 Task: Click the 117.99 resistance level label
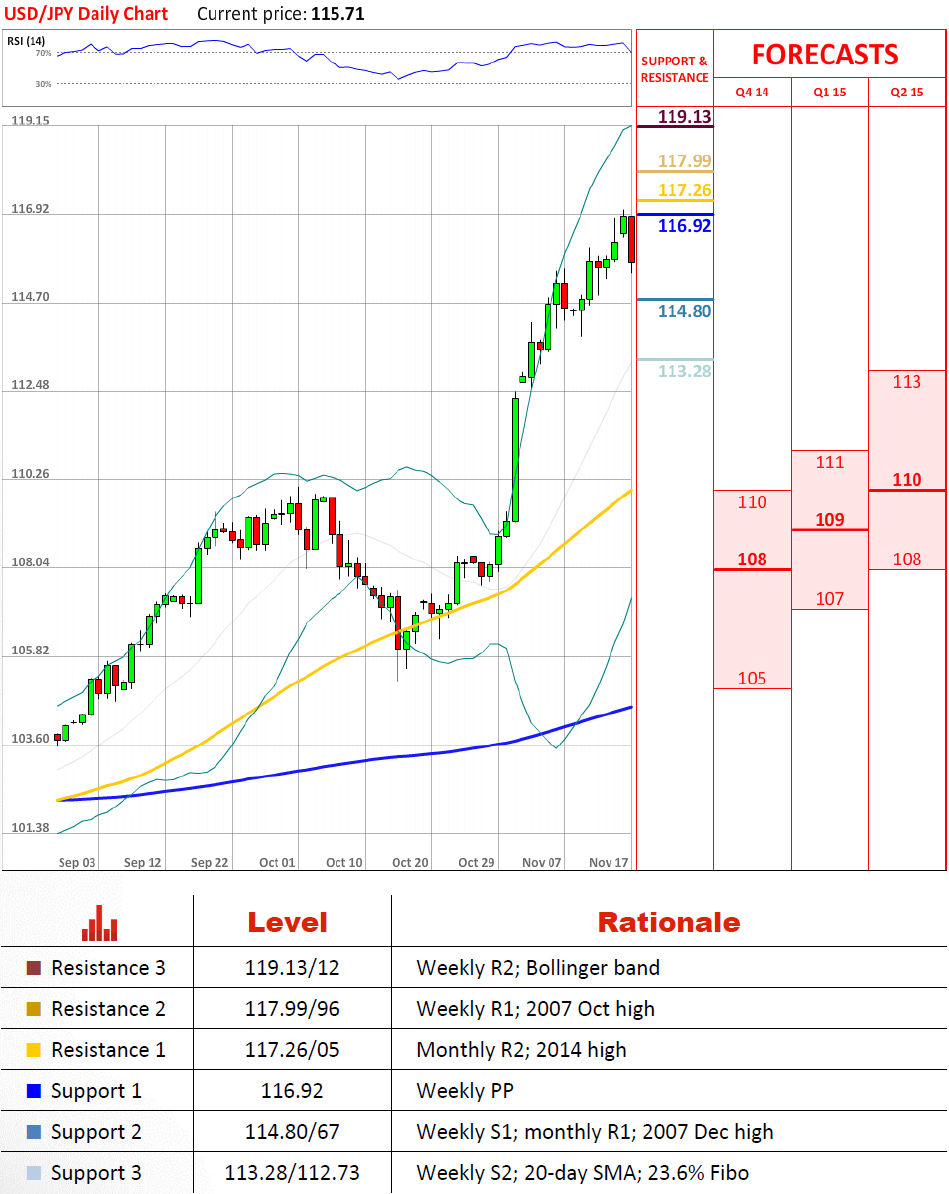pos(685,161)
